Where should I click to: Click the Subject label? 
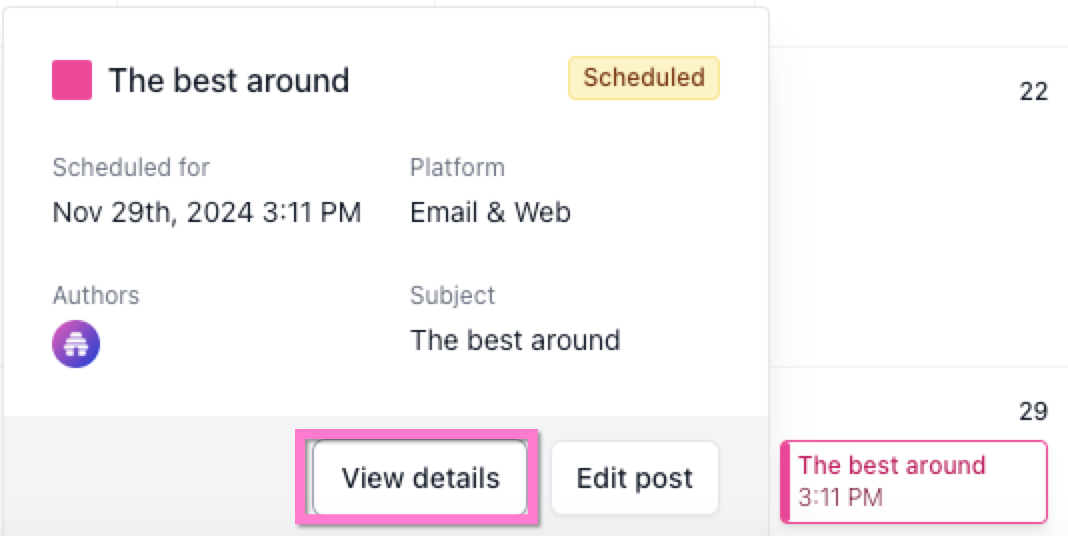tap(452, 295)
